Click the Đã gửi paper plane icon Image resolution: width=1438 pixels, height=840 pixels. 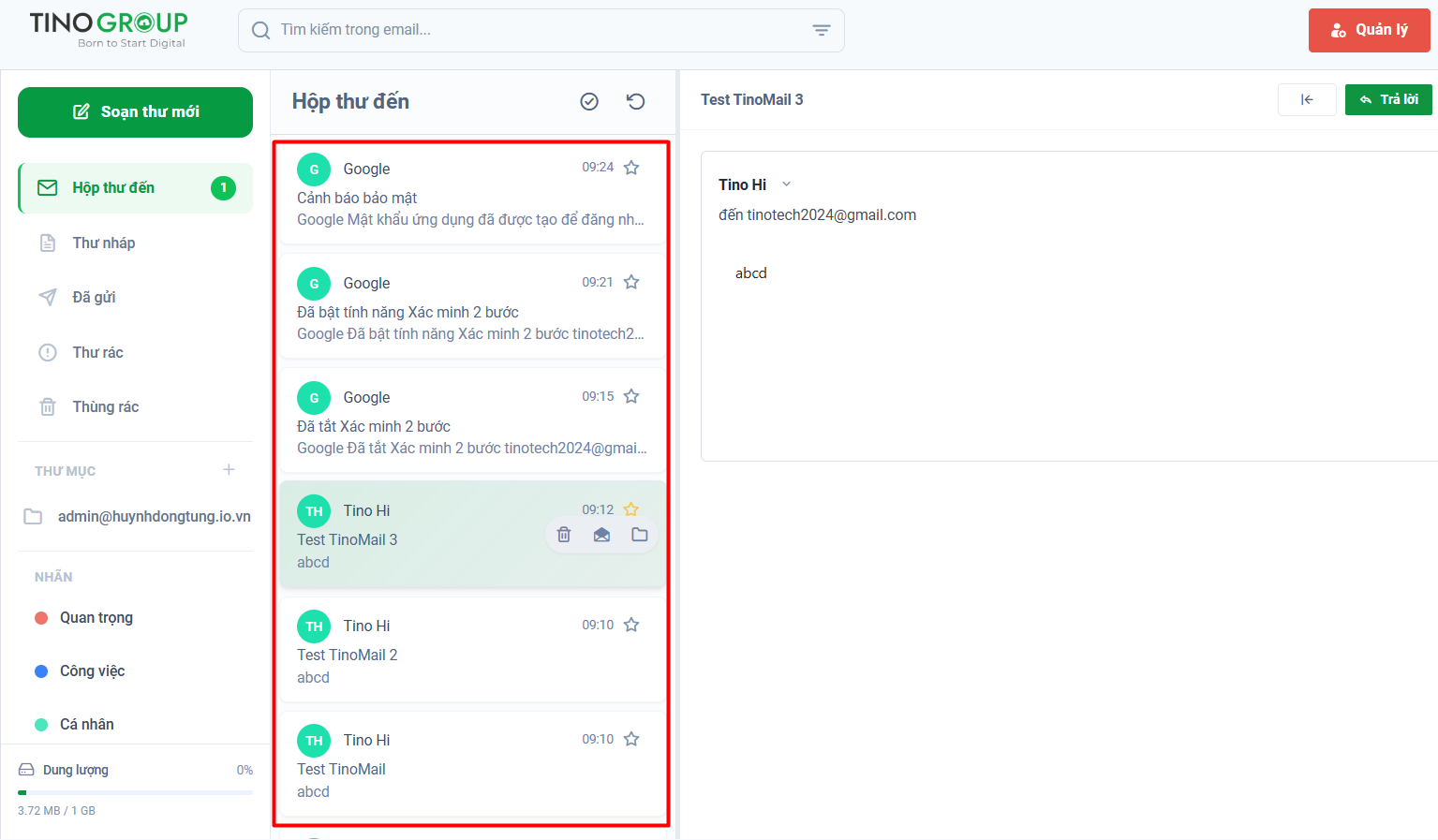pyautogui.click(x=48, y=298)
